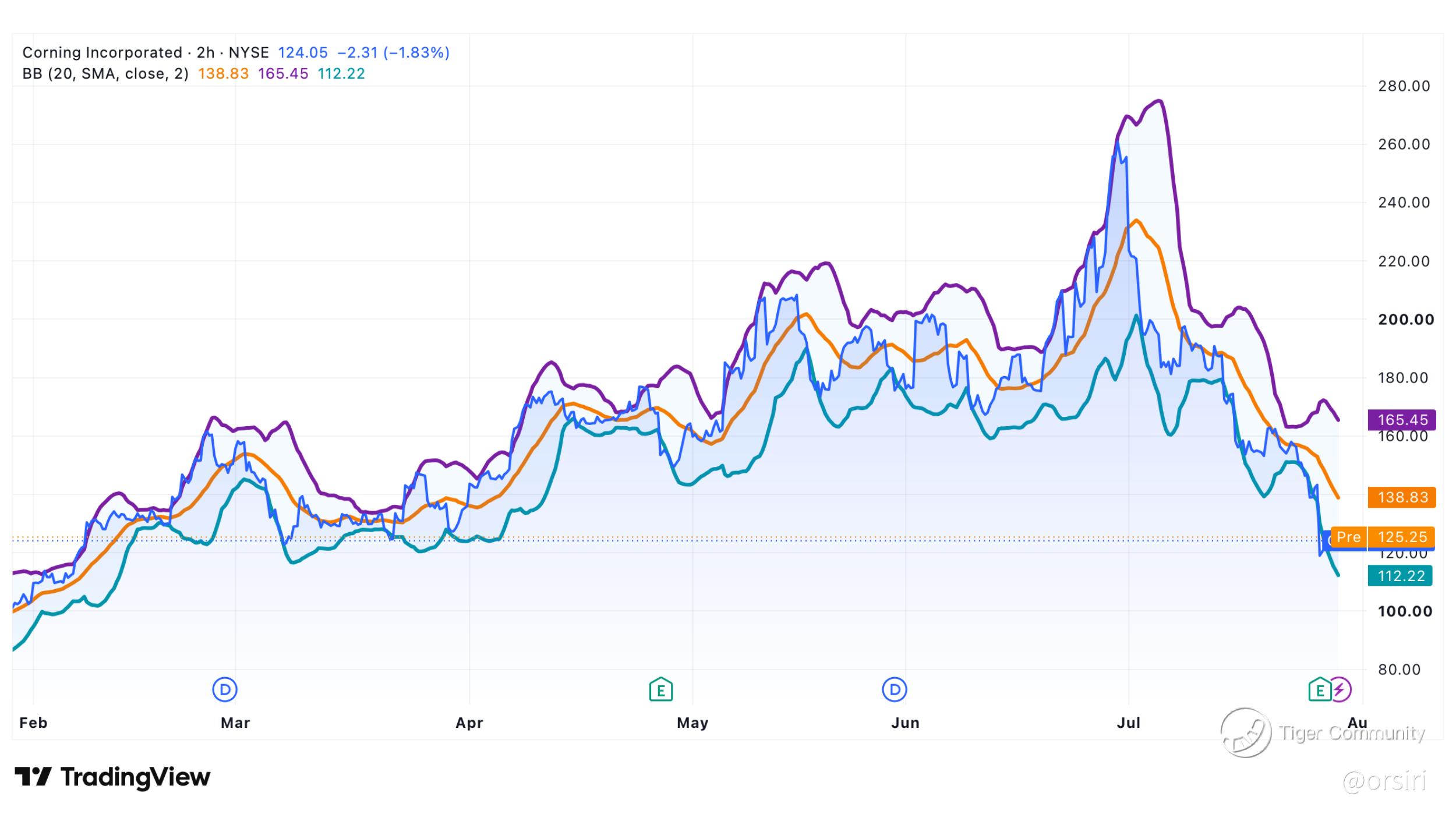Click the Feb label on the time axis
This screenshot has width=1456, height=814.
[33, 723]
